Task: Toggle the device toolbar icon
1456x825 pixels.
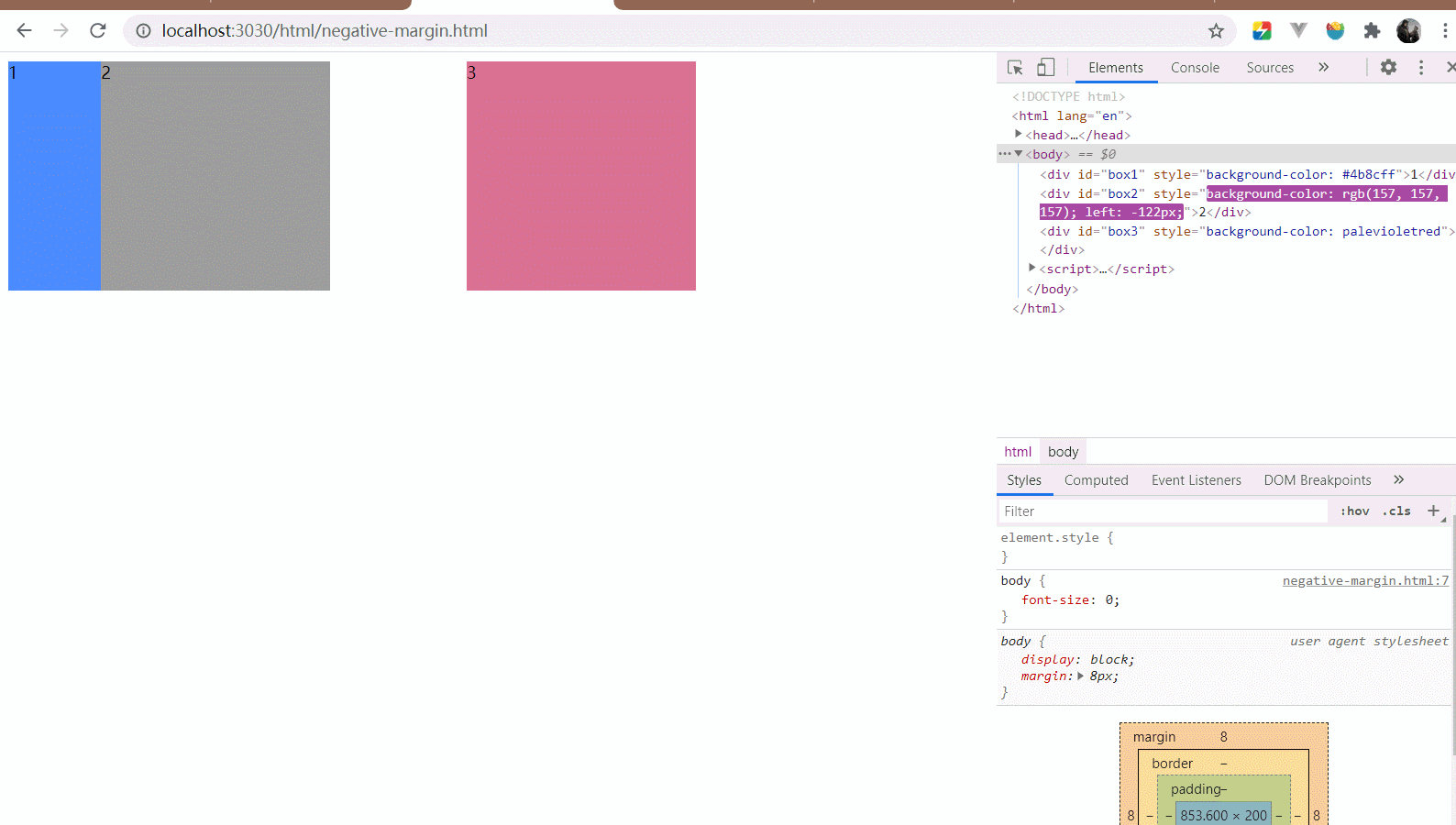Action: pos(1045,68)
